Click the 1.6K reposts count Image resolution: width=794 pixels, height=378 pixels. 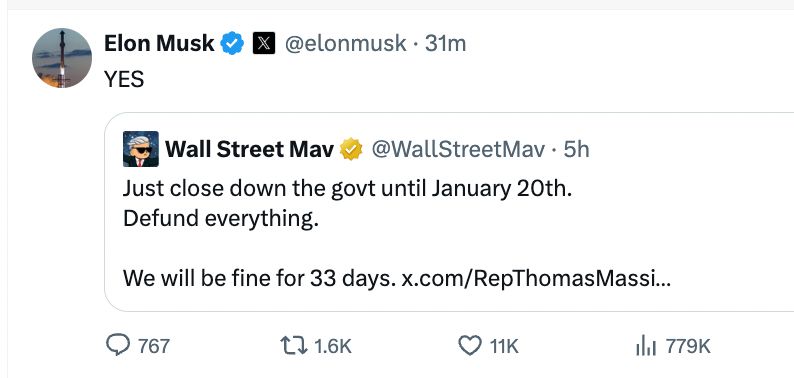(333, 347)
